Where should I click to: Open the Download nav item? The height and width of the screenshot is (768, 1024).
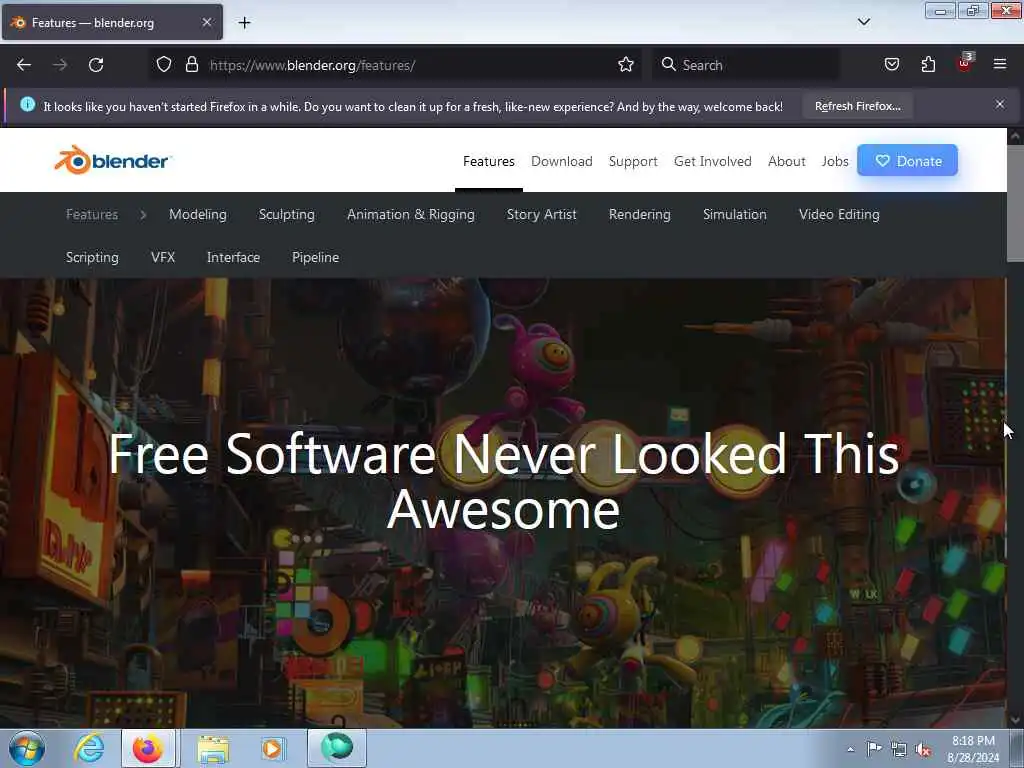(562, 161)
